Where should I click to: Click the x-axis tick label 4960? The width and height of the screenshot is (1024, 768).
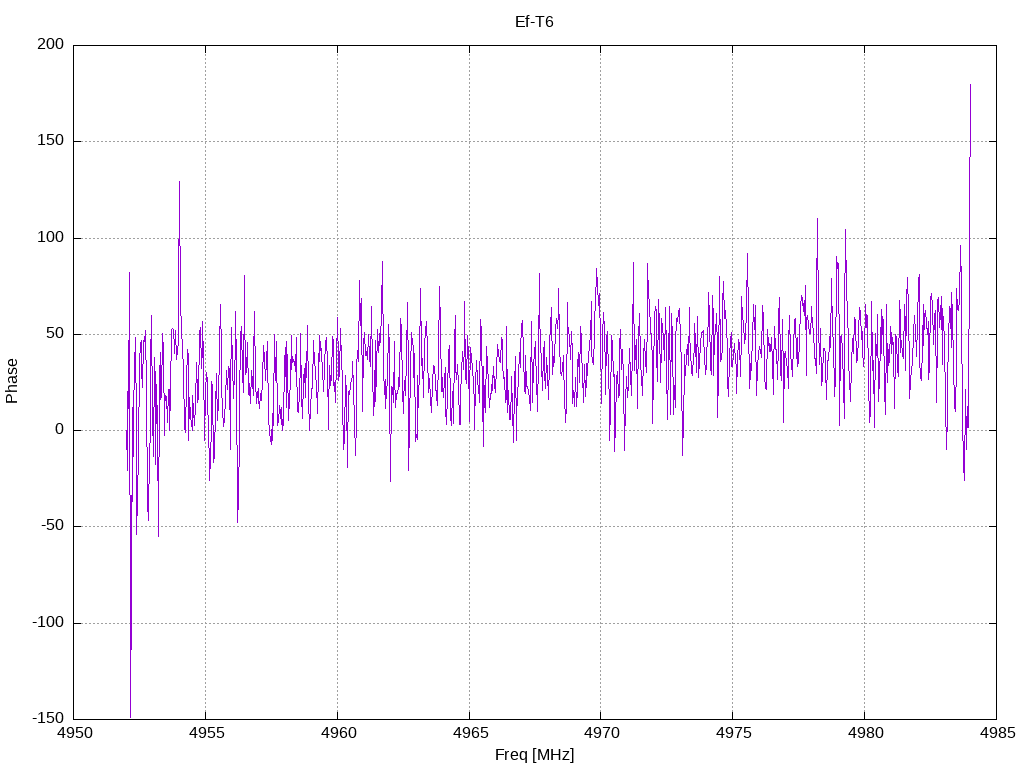[x=338, y=733]
